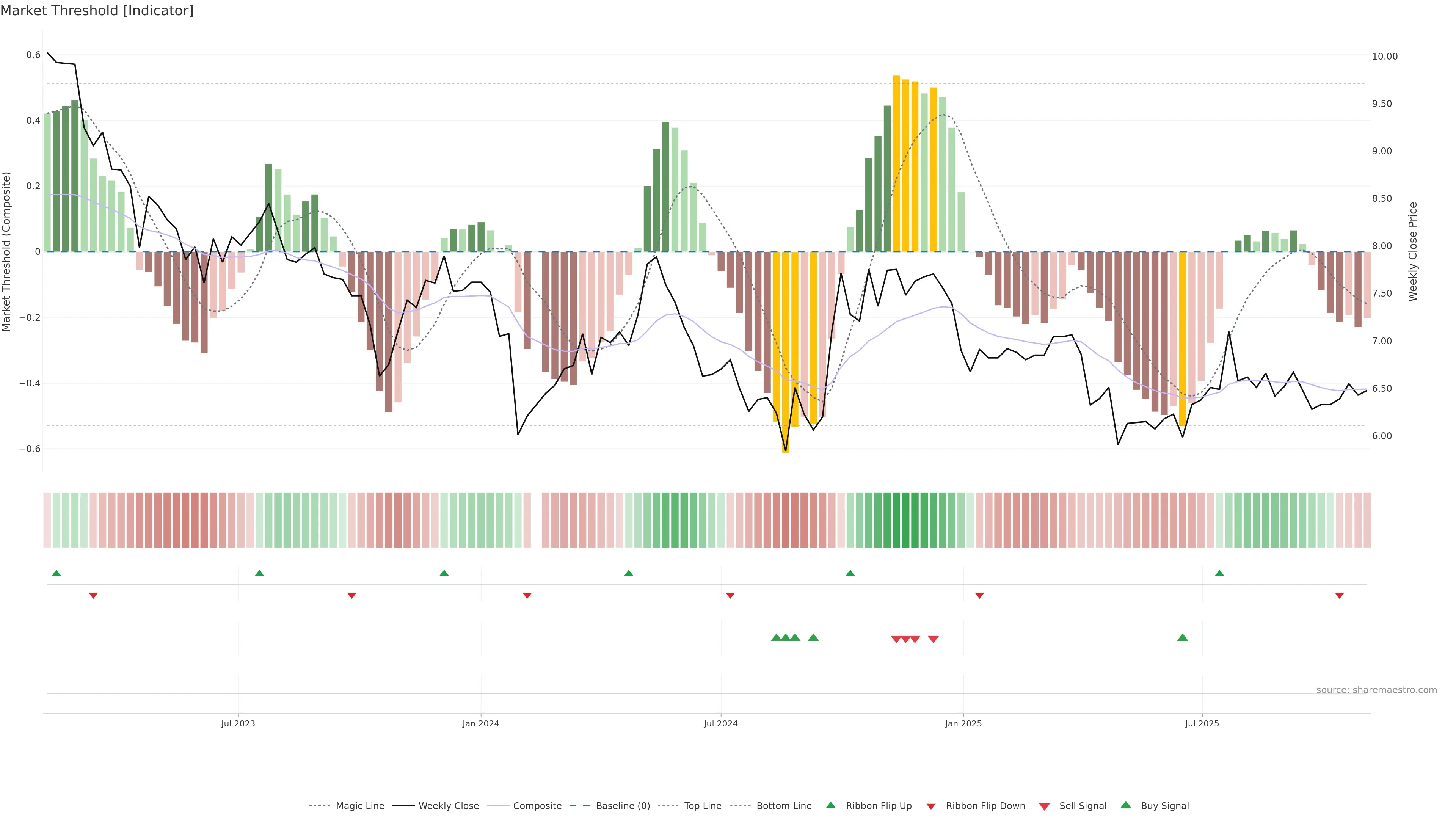
Task: Toggle the Composite legend entry
Action: tap(537, 806)
